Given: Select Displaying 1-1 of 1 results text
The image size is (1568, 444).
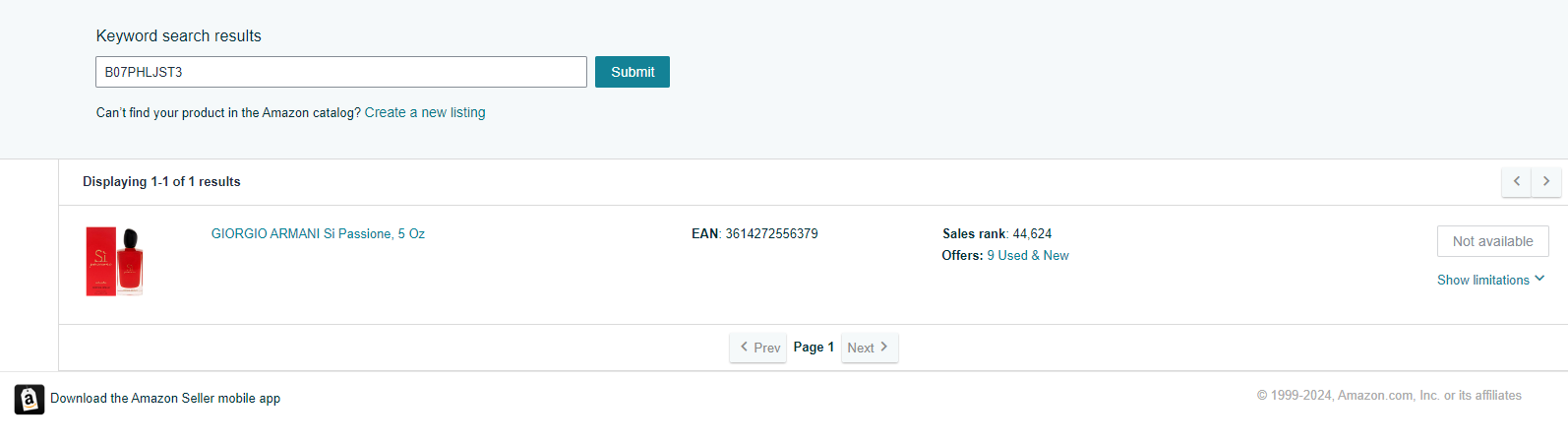Looking at the screenshot, I should tap(161, 181).
